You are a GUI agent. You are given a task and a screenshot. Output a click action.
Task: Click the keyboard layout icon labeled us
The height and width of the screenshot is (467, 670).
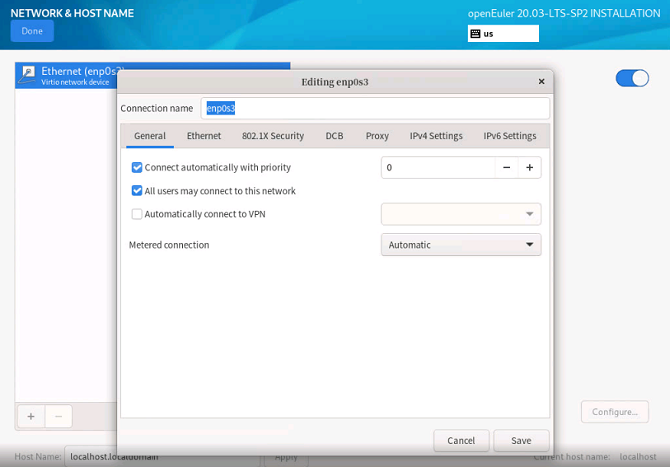tap(475, 33)
